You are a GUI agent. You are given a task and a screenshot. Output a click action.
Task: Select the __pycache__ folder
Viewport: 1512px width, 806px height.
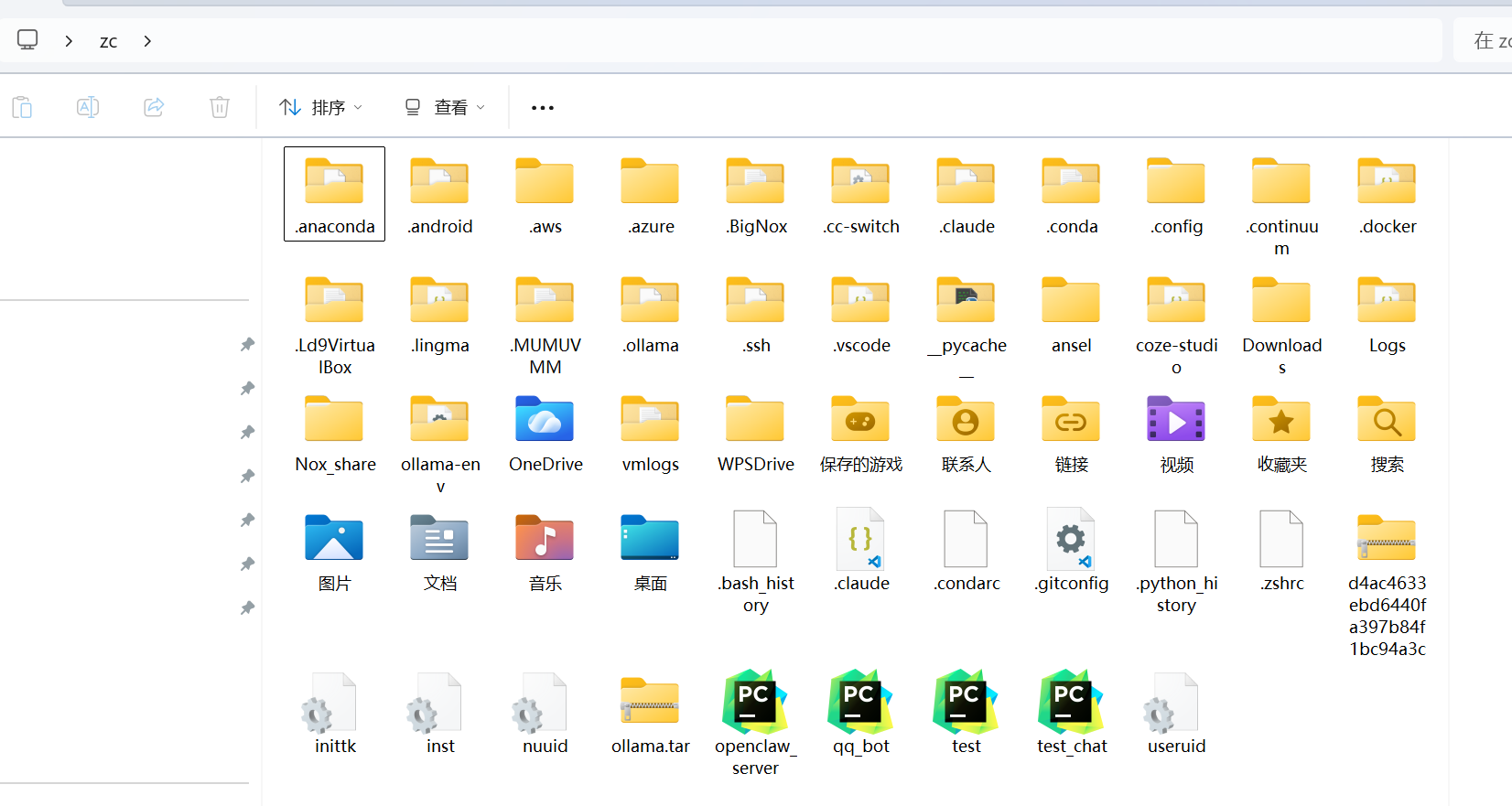(967, 324)
